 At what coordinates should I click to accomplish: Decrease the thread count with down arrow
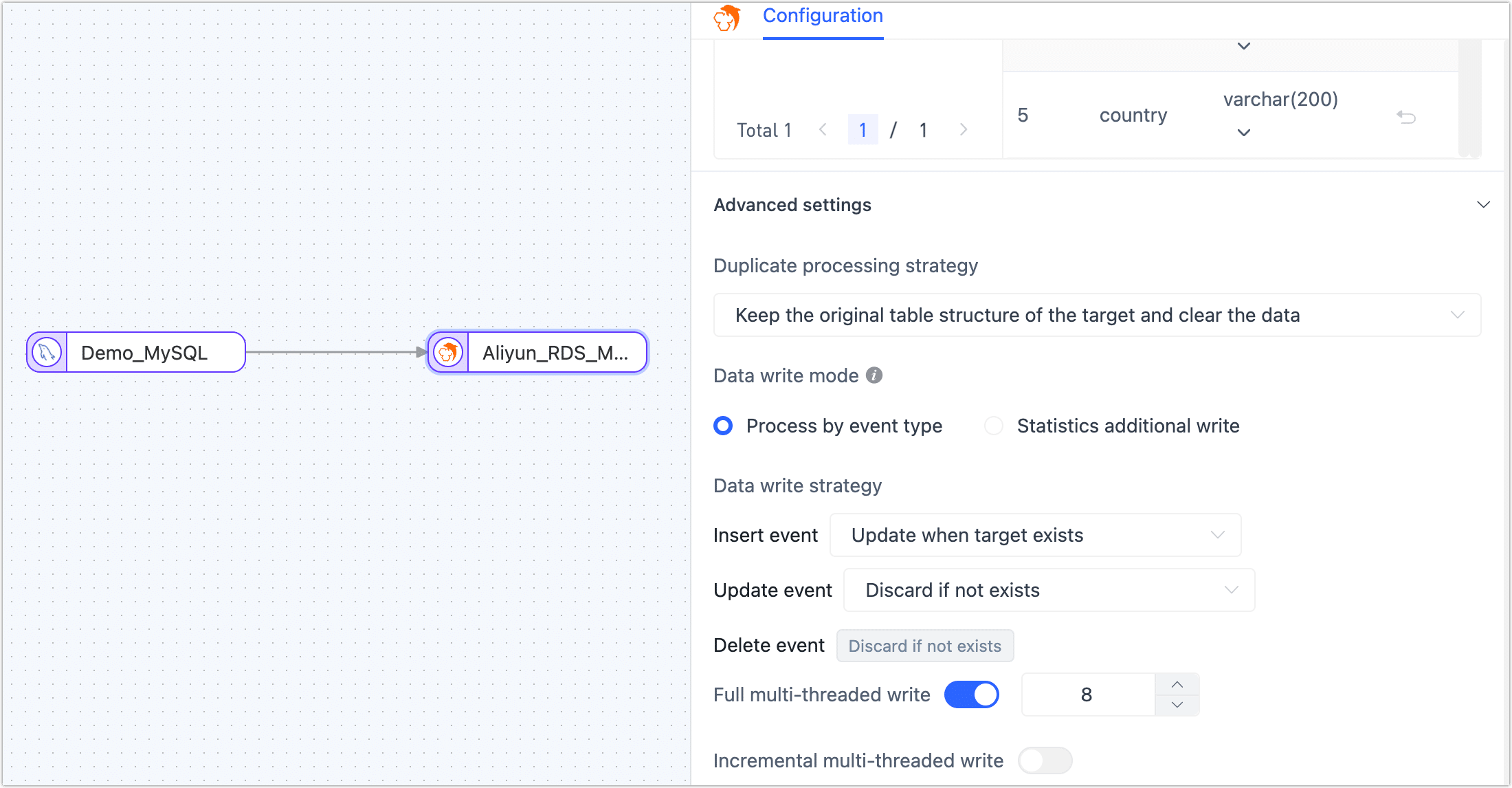1177,705
